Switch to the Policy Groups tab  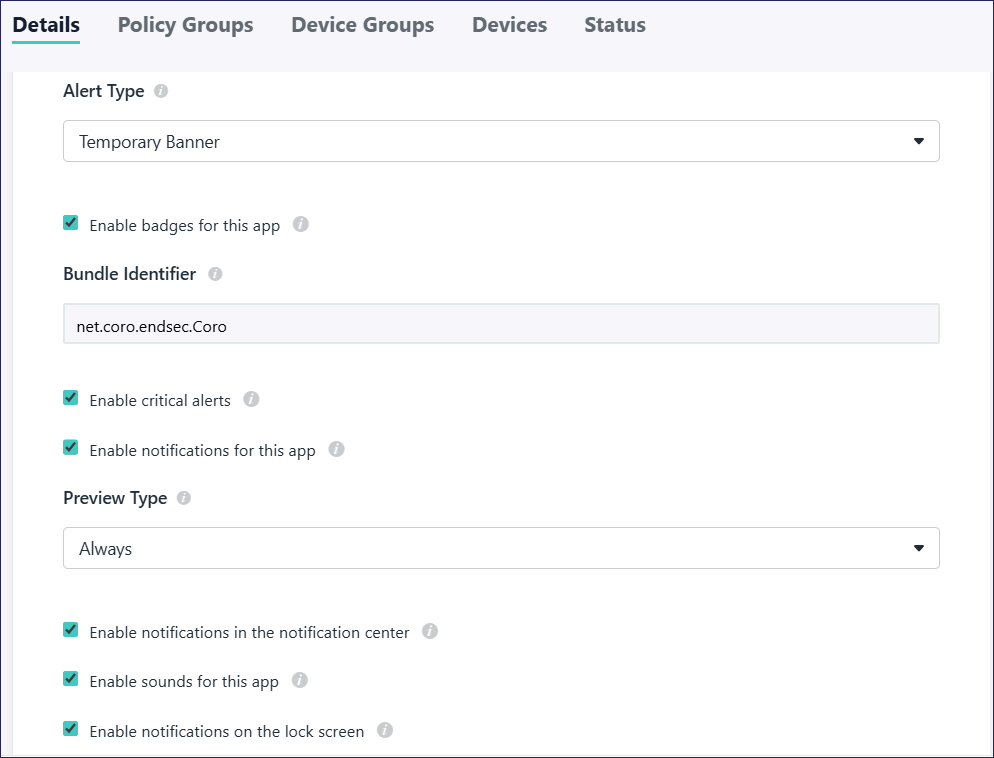click(185, 25)
